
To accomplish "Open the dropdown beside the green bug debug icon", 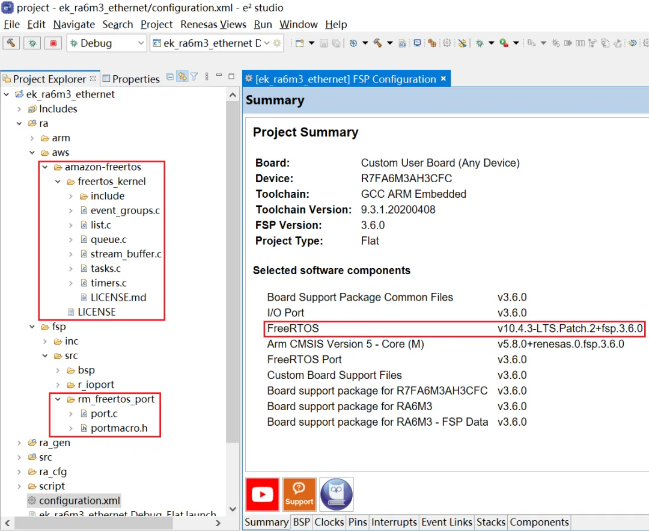I will click(491, 43).
